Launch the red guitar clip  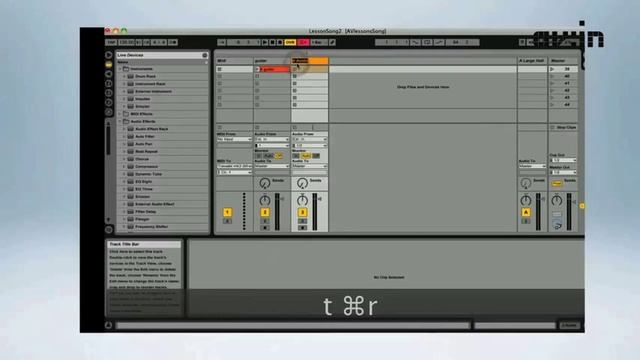(257, 69)
